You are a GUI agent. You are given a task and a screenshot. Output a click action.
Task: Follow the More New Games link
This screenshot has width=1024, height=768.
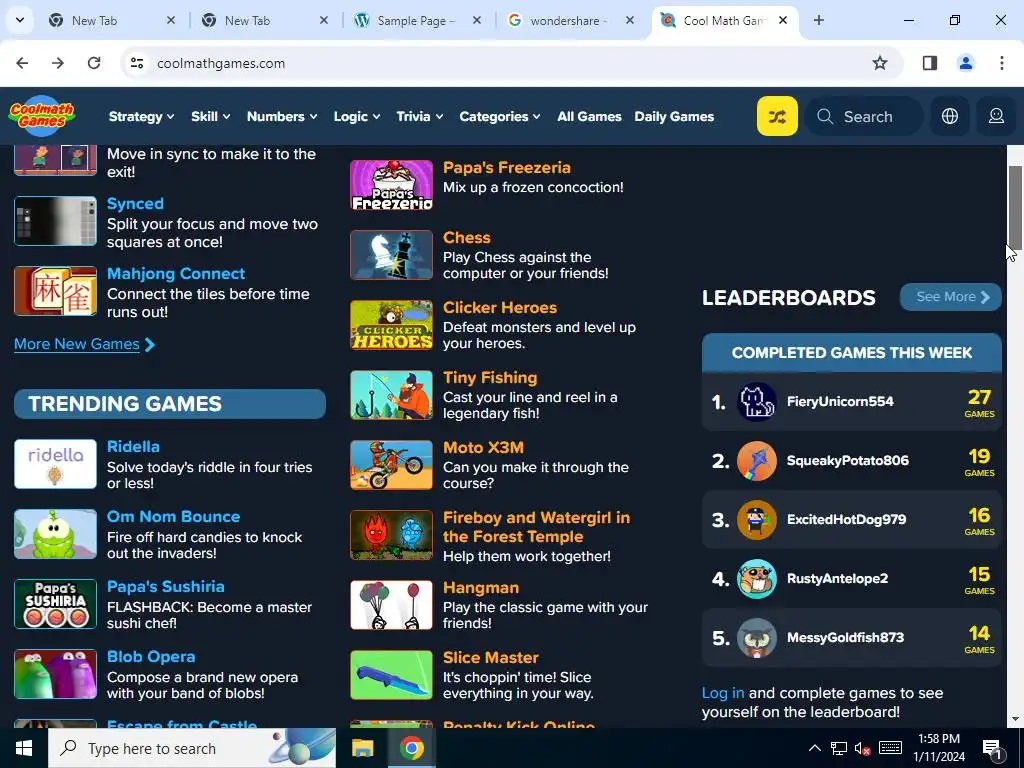pos(84,344)
